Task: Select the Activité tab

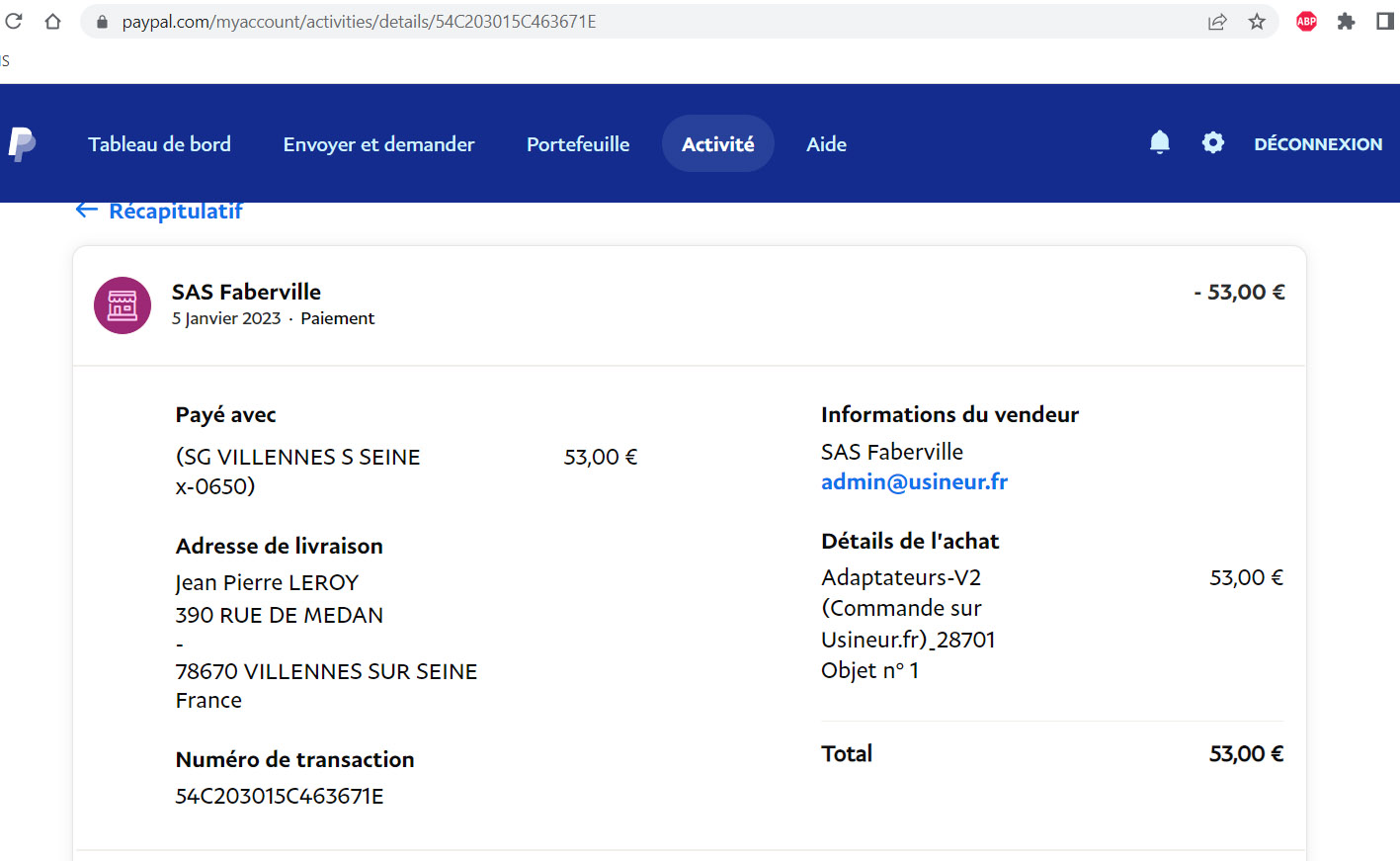Action: pos(718,144)
